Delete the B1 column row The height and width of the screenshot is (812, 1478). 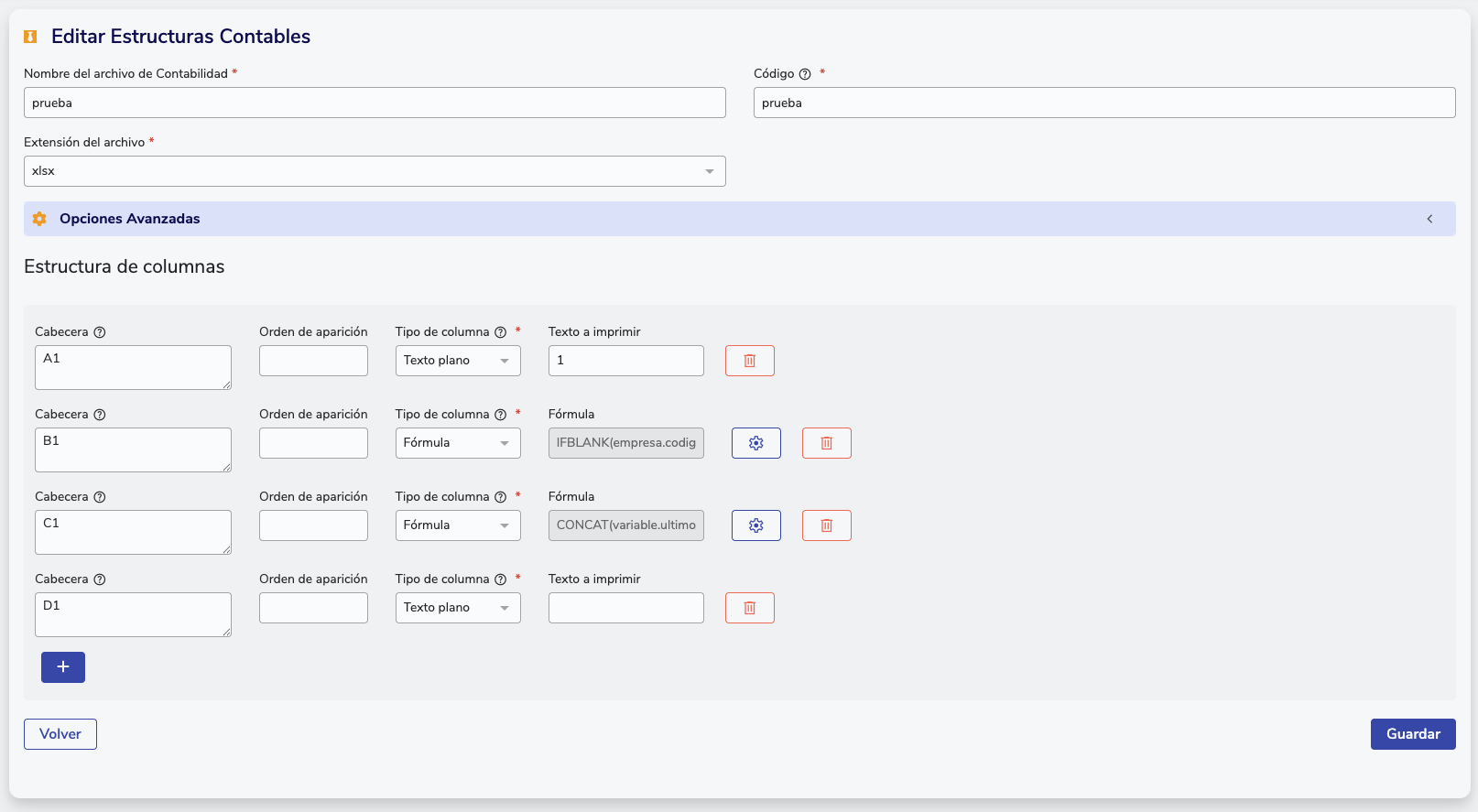point(826,443)
